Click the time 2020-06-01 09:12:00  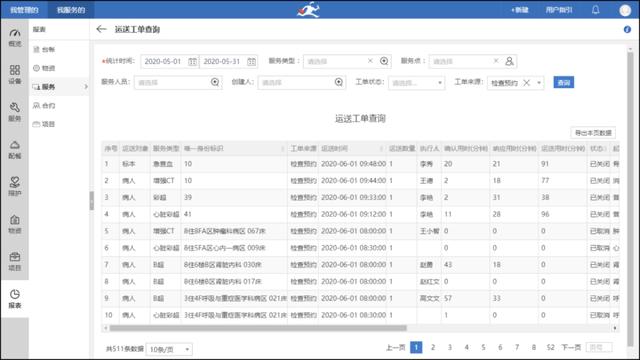(353, 214)
